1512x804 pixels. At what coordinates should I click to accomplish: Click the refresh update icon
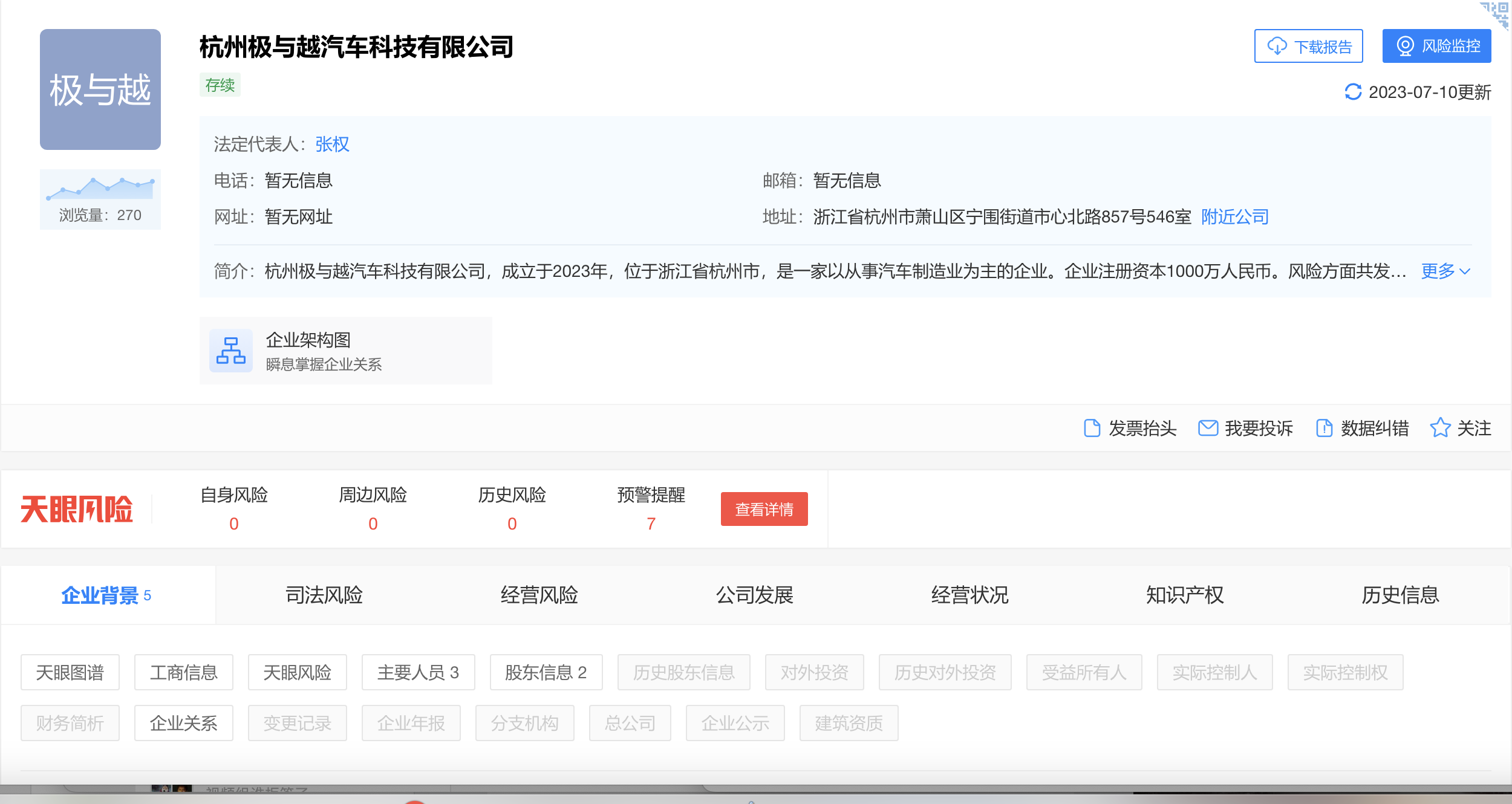pyautogui.click(x=1353, y=92)
